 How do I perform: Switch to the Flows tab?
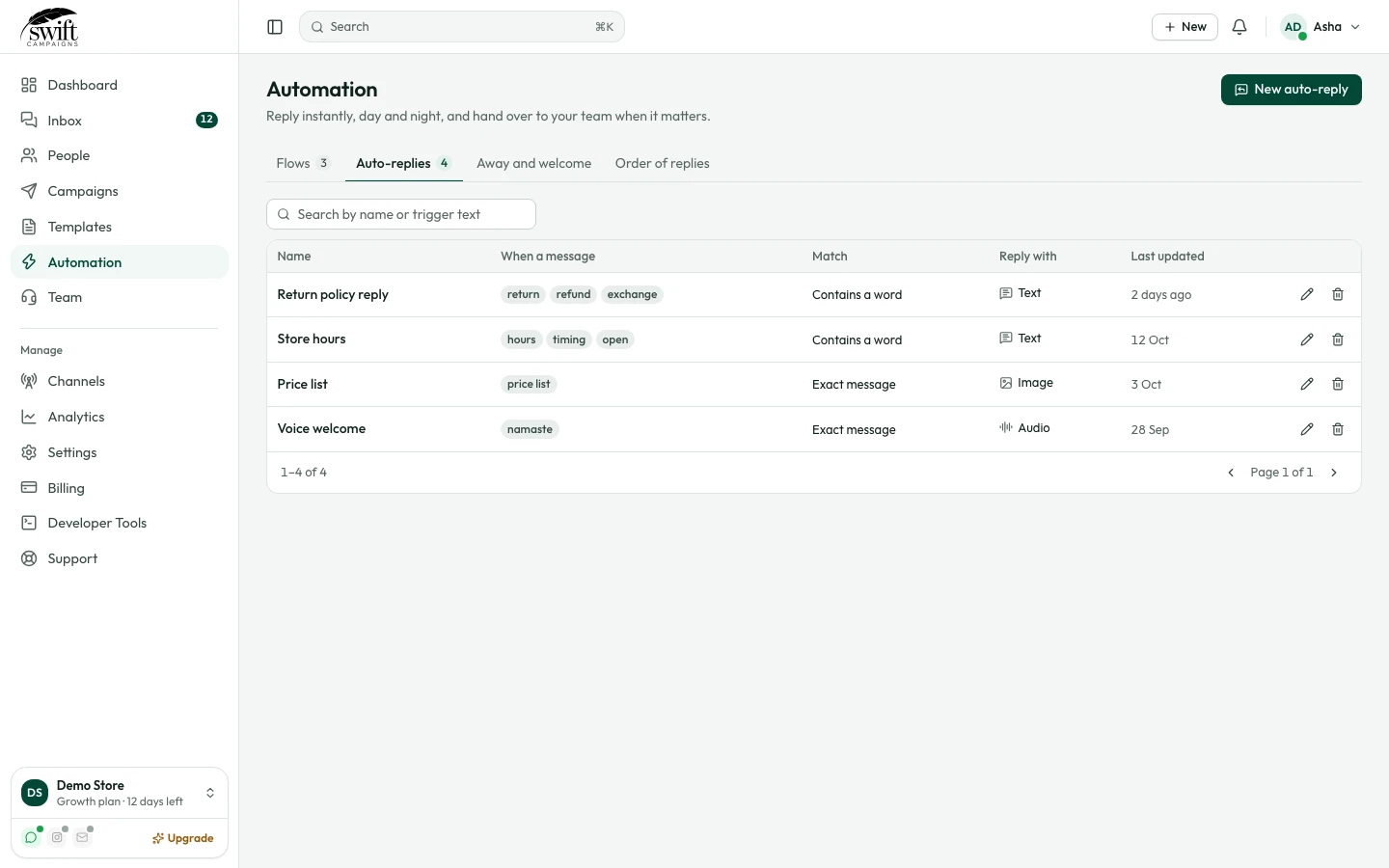303,163
